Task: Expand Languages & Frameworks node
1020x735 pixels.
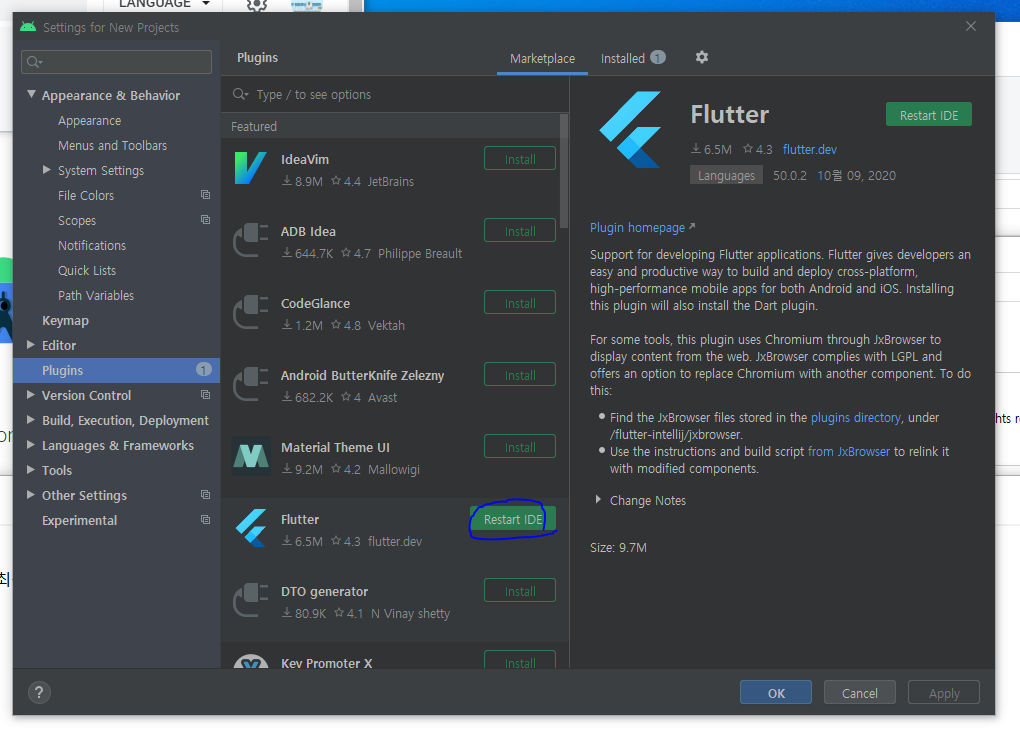Action: click(x=31, y=445)
